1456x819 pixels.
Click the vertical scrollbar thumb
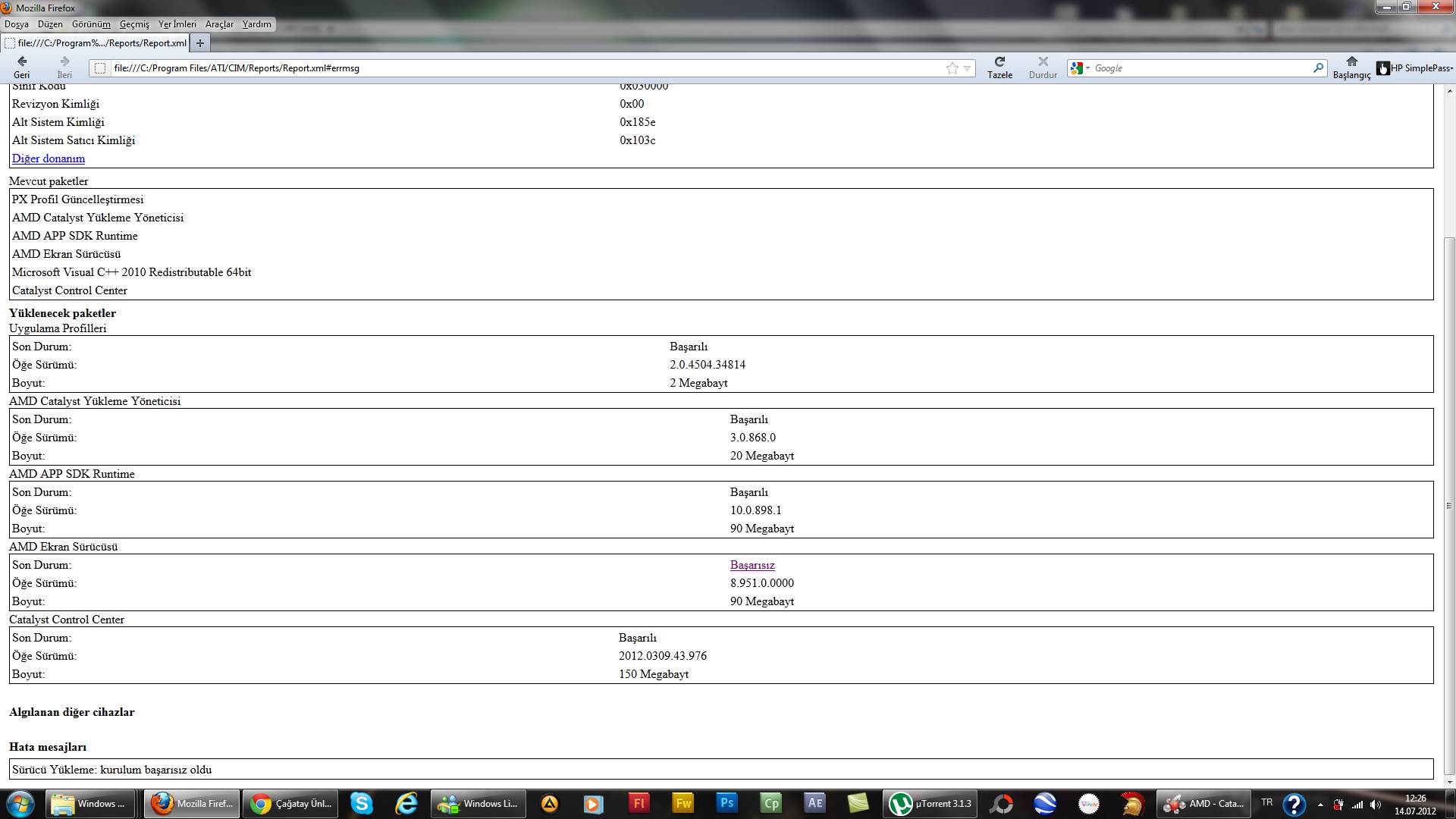[1450, 505]
